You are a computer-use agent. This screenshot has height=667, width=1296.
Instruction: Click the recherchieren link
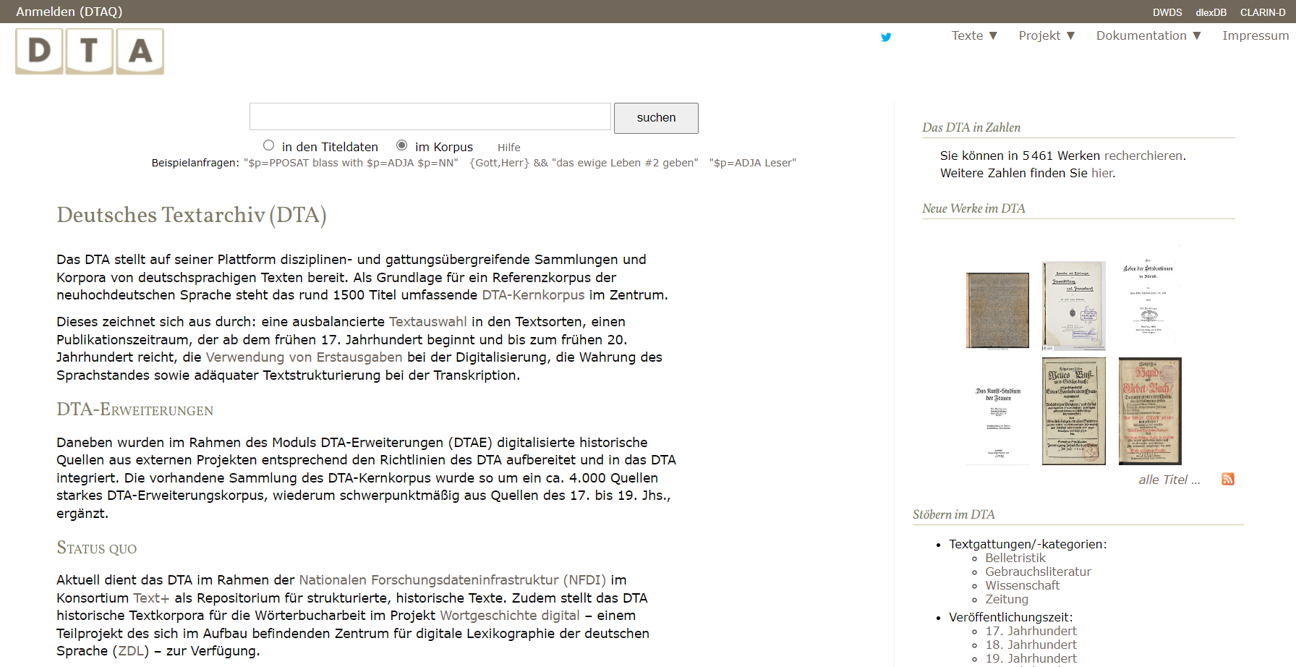1143,155
